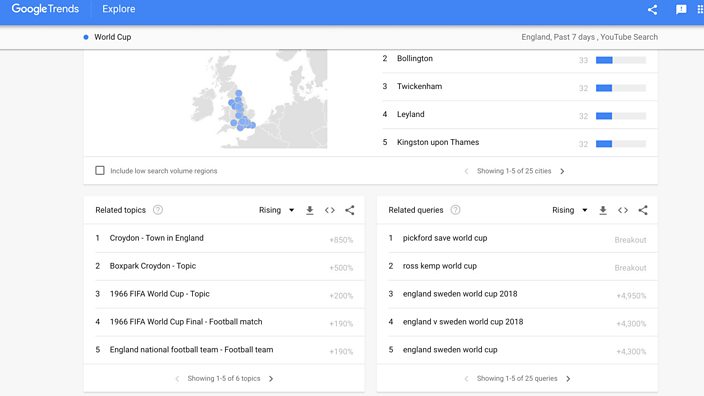Image resolution: width=704 pixels, height=396 pixels.
Task: Go to Google Trends home logo
Action: pos(45,9)
